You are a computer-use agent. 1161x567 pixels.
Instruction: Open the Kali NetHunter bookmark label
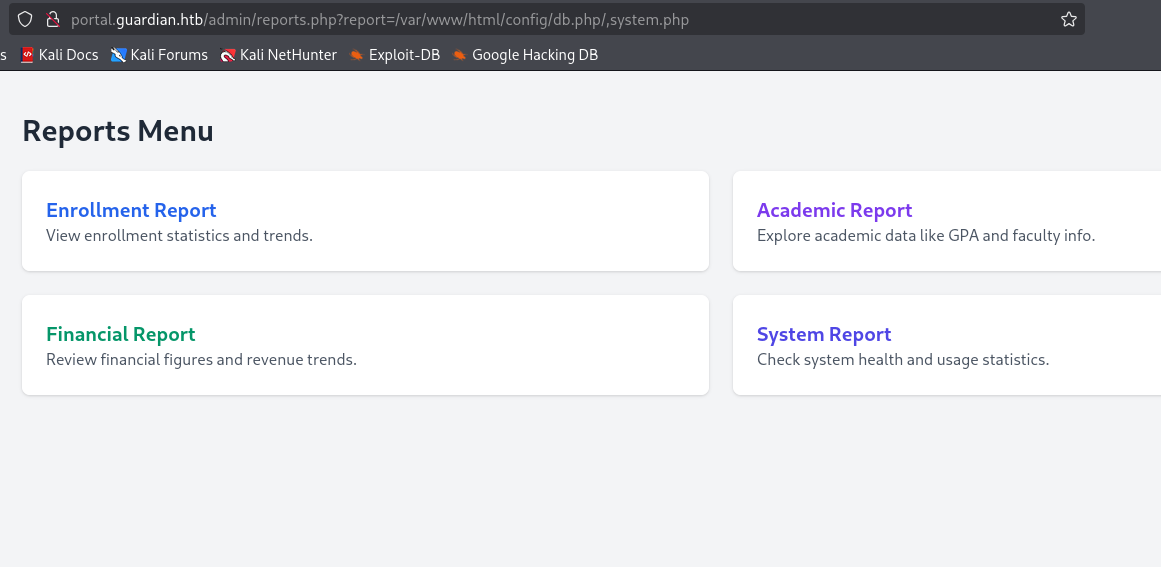click(x=288, y=55)
